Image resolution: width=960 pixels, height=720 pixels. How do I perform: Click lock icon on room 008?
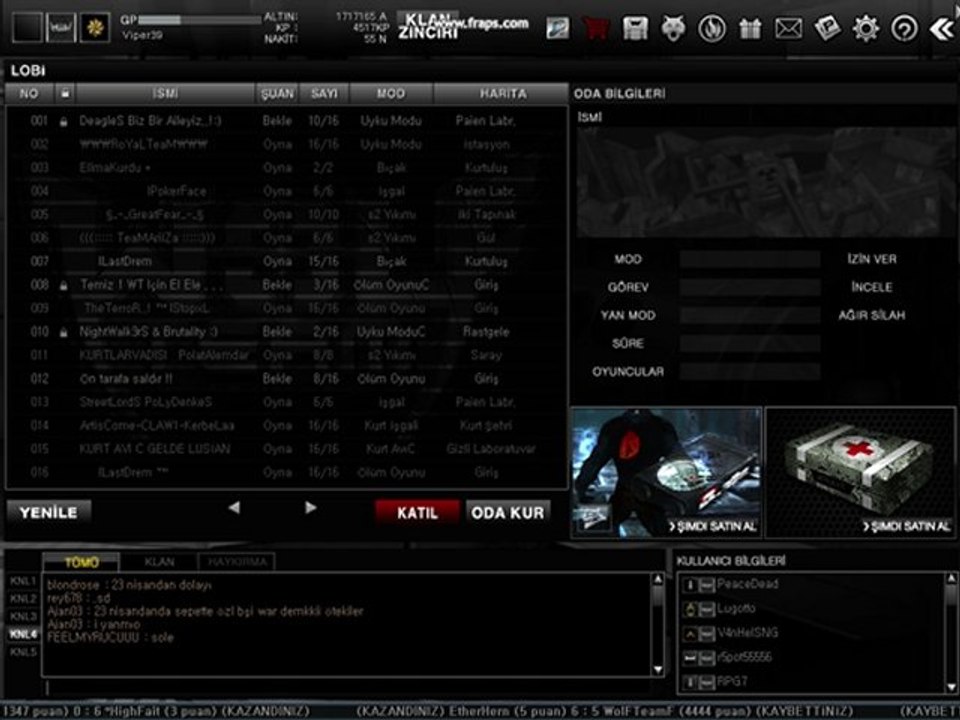(64, 285)
